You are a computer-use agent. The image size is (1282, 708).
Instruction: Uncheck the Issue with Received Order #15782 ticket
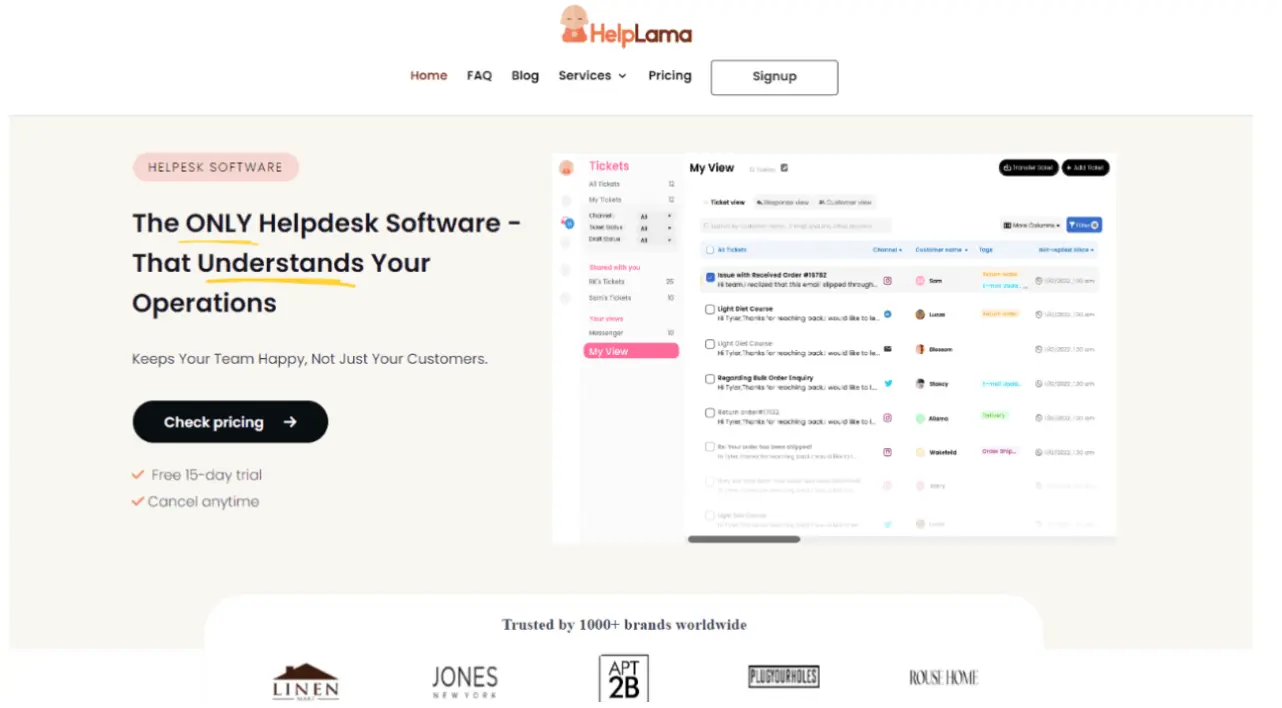click(710, 277)
